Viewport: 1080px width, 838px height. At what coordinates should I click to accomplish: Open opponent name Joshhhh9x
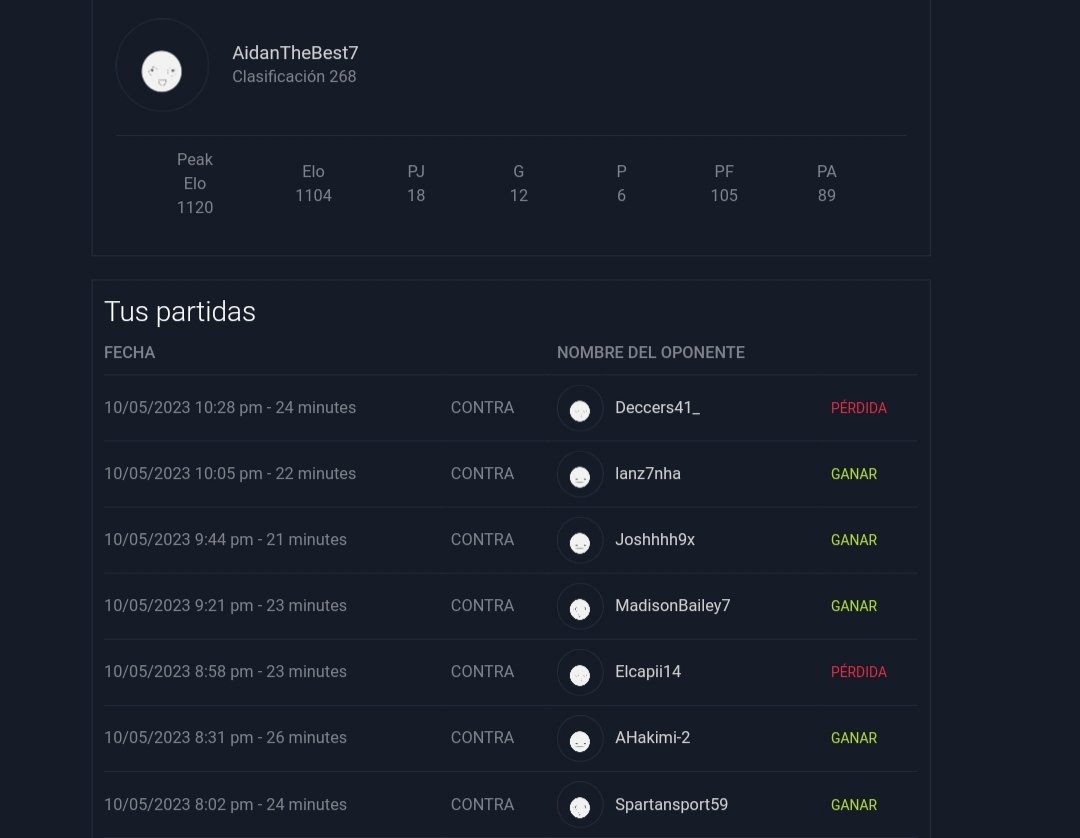(x=654, y=540)
